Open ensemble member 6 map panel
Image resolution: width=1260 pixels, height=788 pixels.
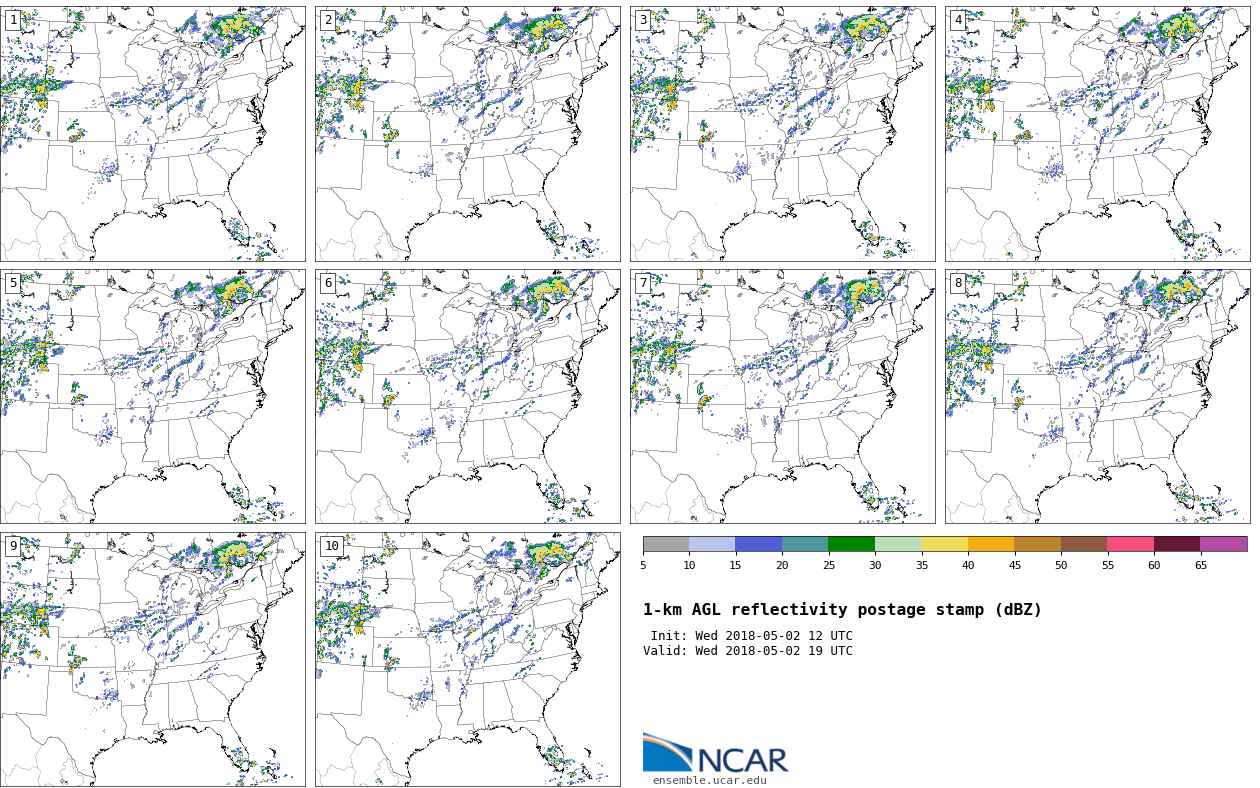[468, 396]
